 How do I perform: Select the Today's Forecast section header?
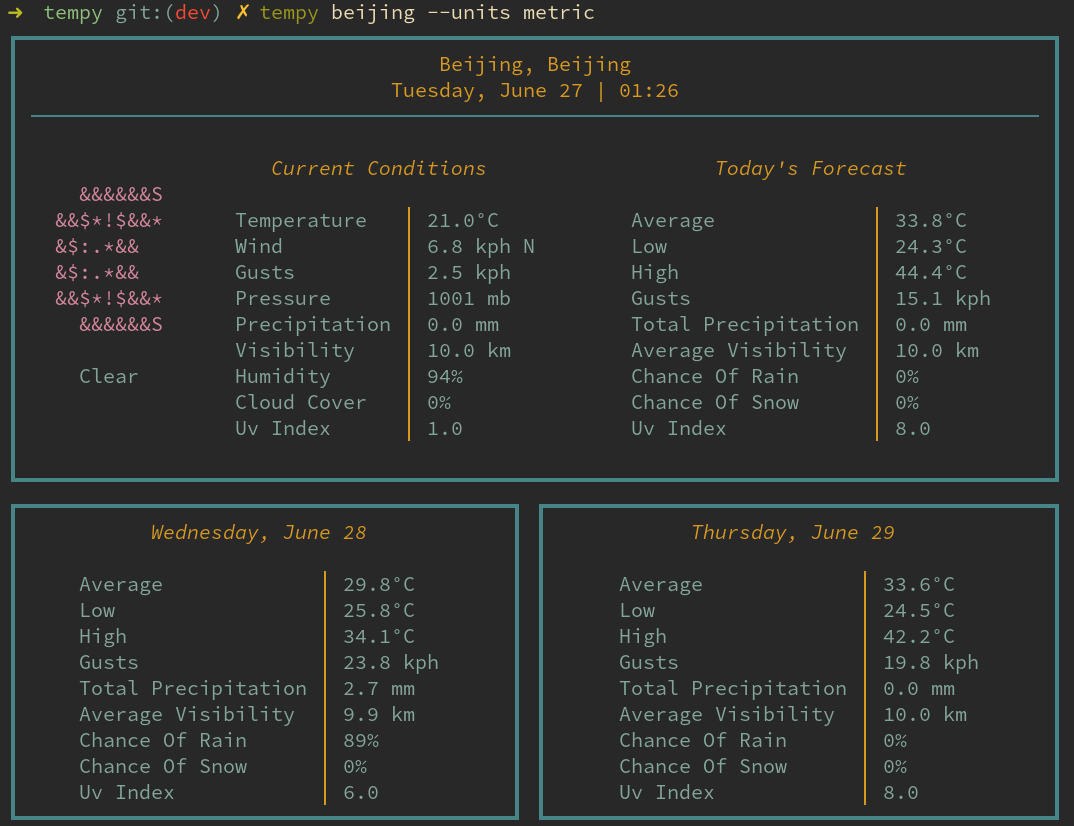point(810,168)
